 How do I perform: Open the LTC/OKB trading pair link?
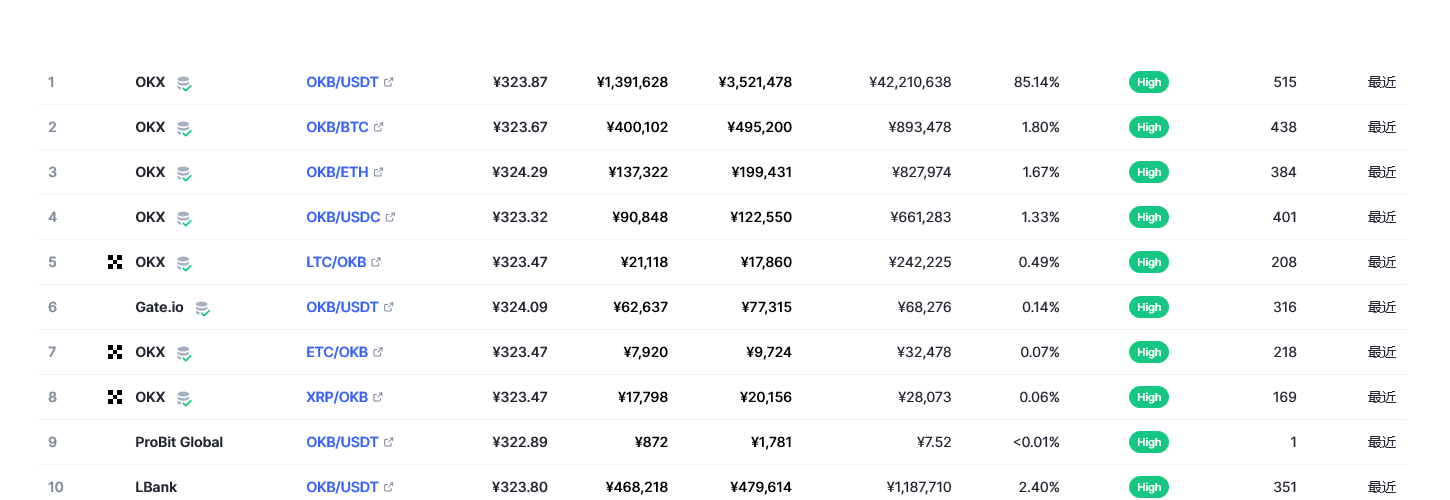click(x=337, y=262)
